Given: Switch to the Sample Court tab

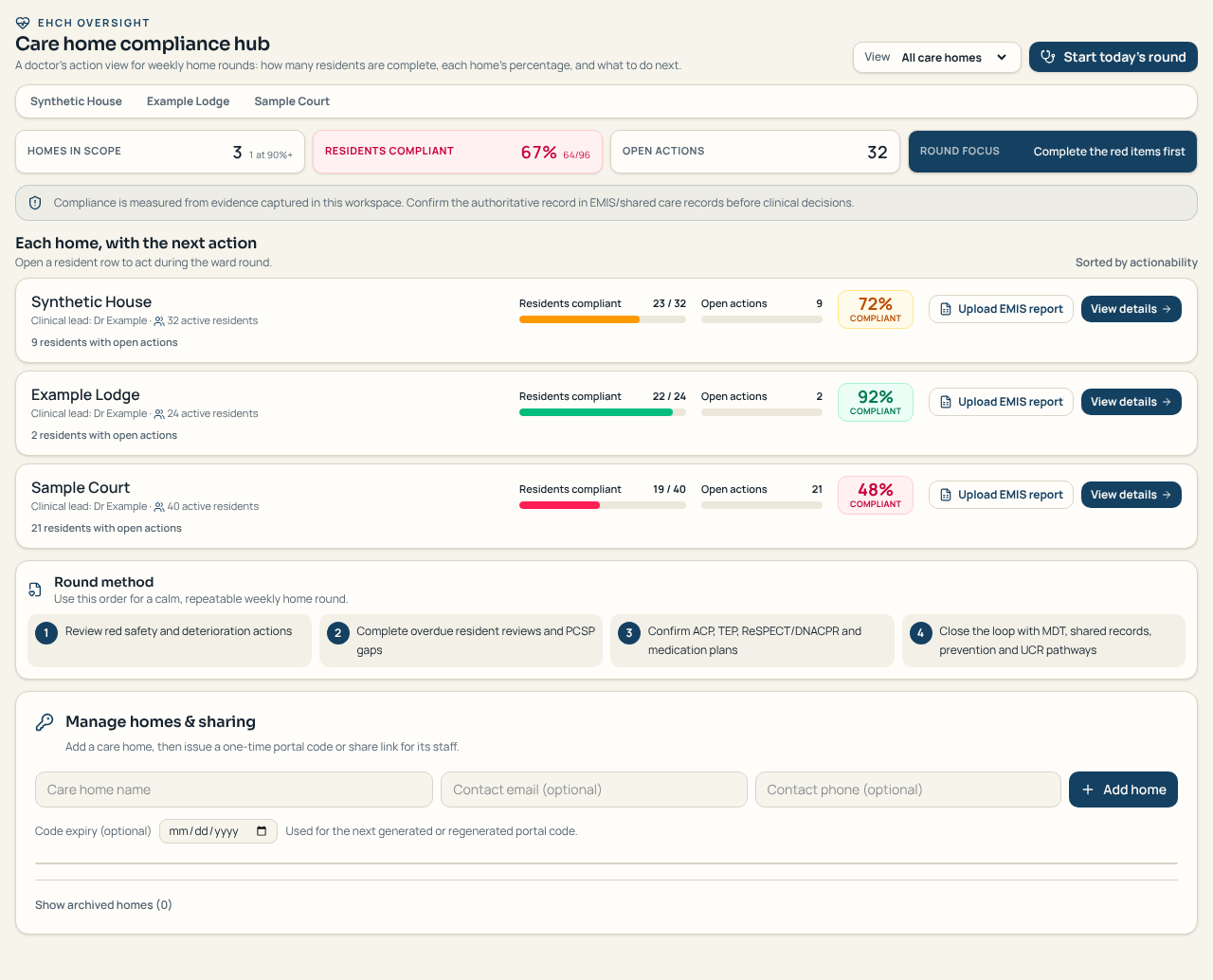Looking at the screenshot, I should [292, 101].
